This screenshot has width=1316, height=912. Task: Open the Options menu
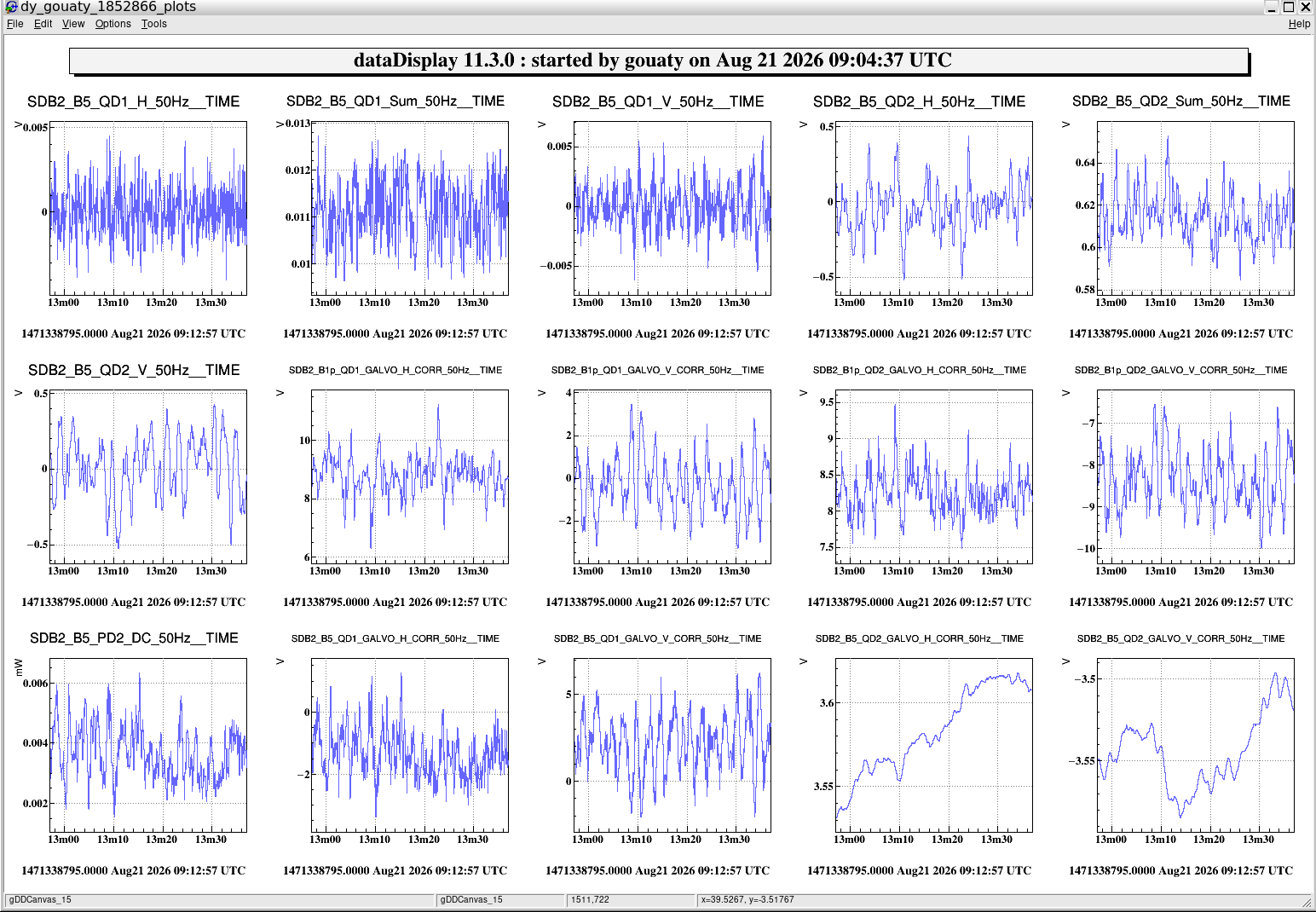113,24
